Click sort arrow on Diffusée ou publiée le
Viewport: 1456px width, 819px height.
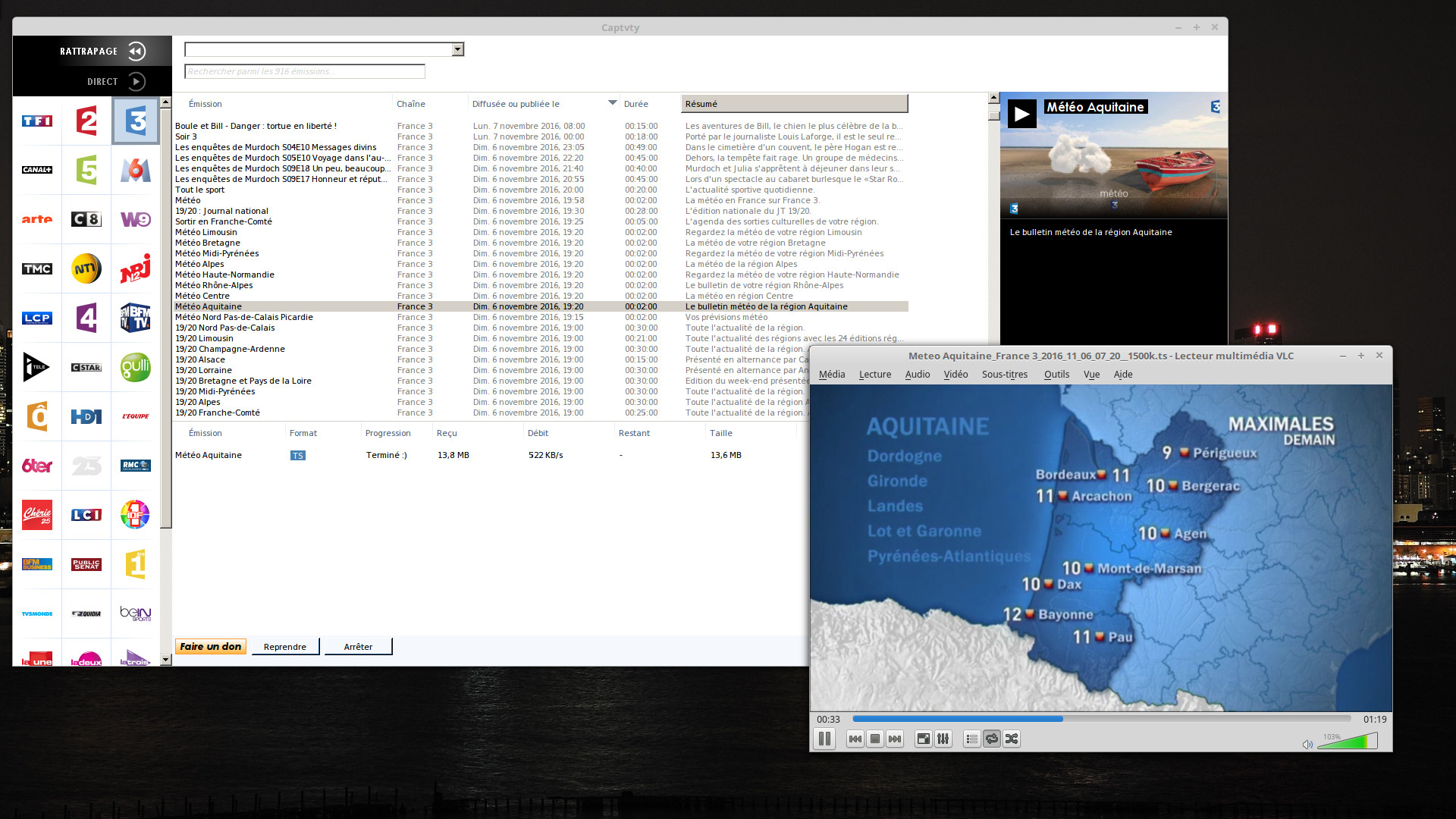click(x=612, y=103)
